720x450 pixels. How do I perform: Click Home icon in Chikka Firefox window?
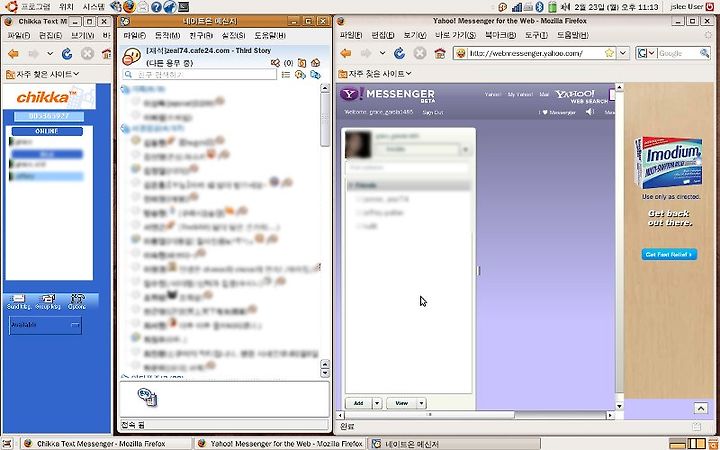click(107, 54)
